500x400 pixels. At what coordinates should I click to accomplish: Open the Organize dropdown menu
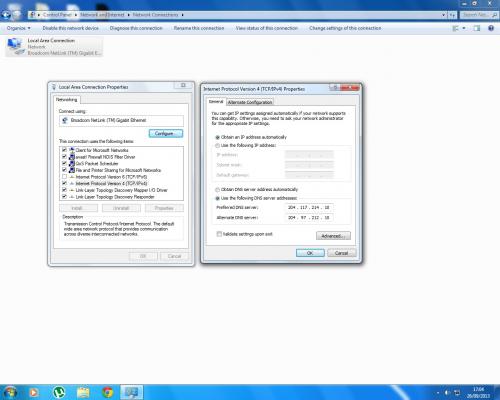19,28
